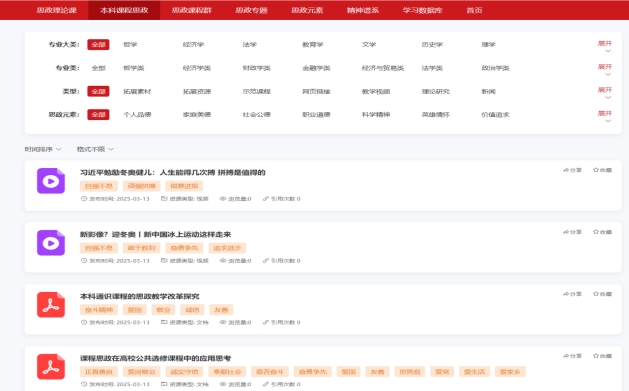Filter 专业大类 by 教育学
This screenshot has width=629, height=391.
312,45
